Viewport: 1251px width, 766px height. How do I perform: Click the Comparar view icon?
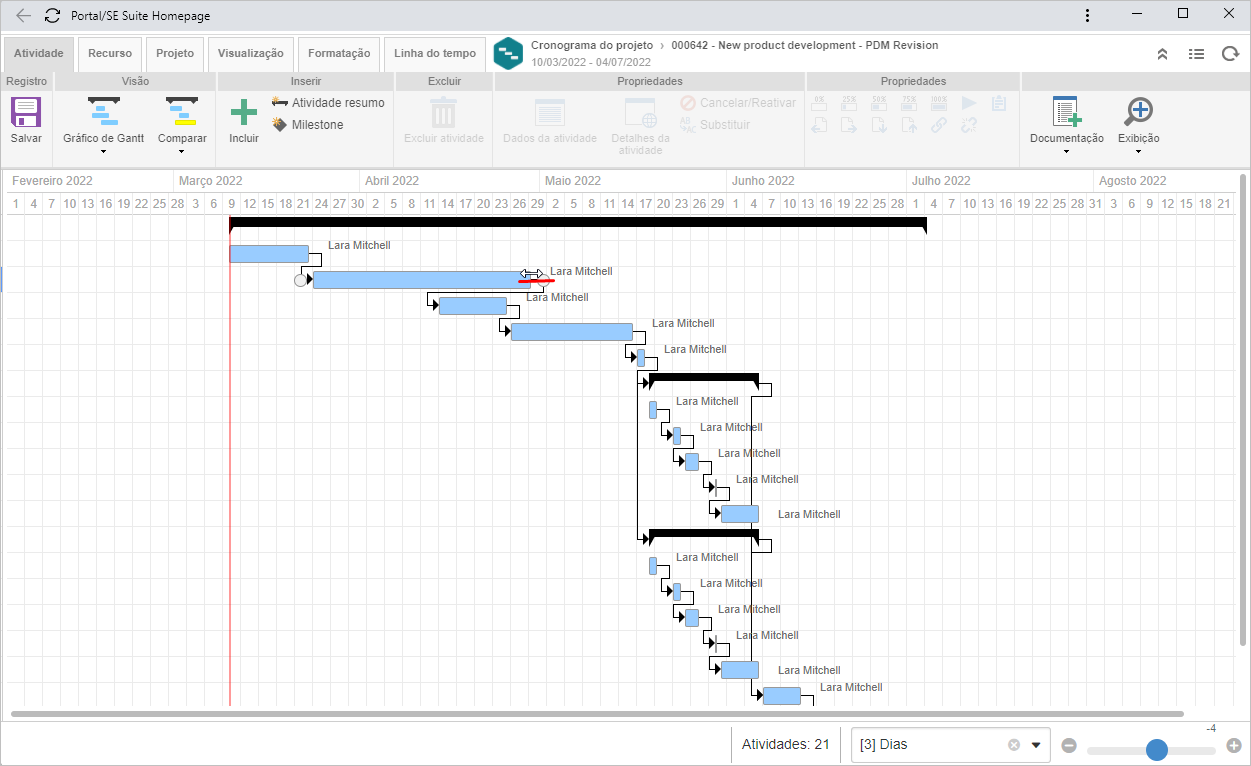(182, 111)
